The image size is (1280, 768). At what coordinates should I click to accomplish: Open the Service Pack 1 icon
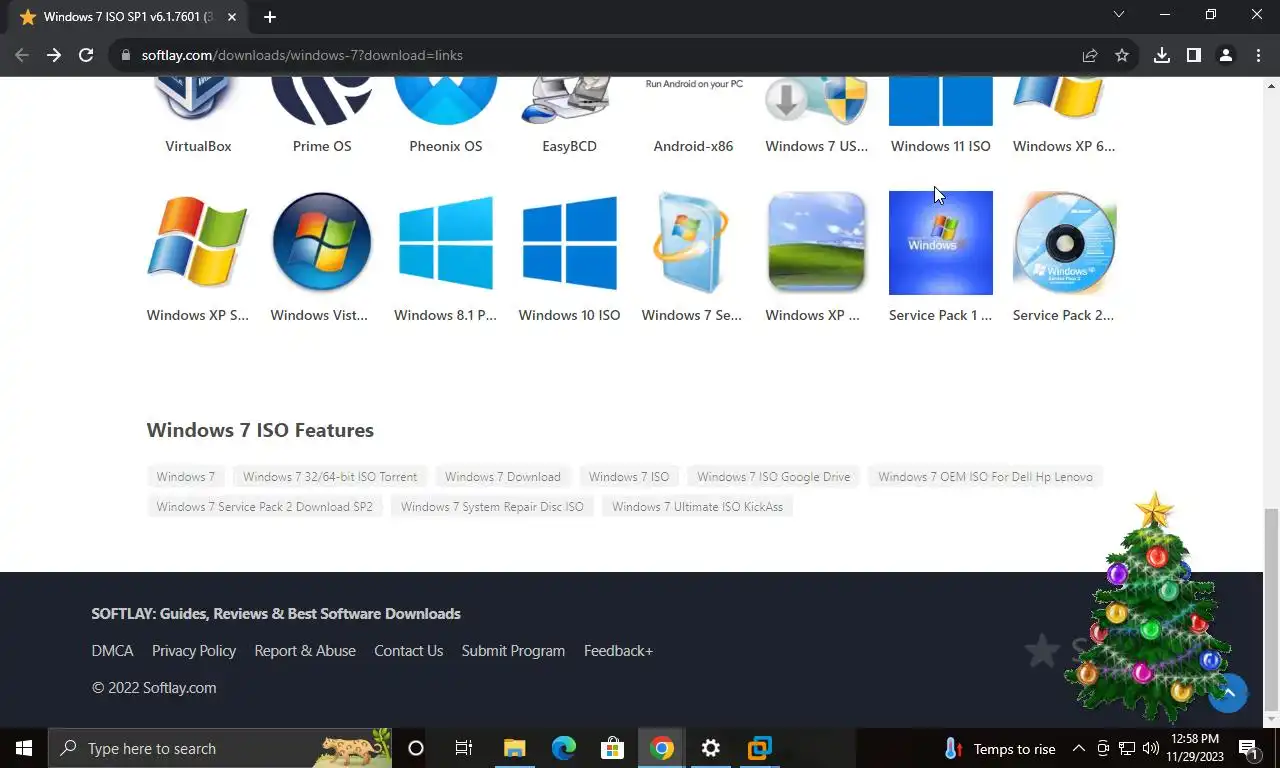click(x=941, y=243)
